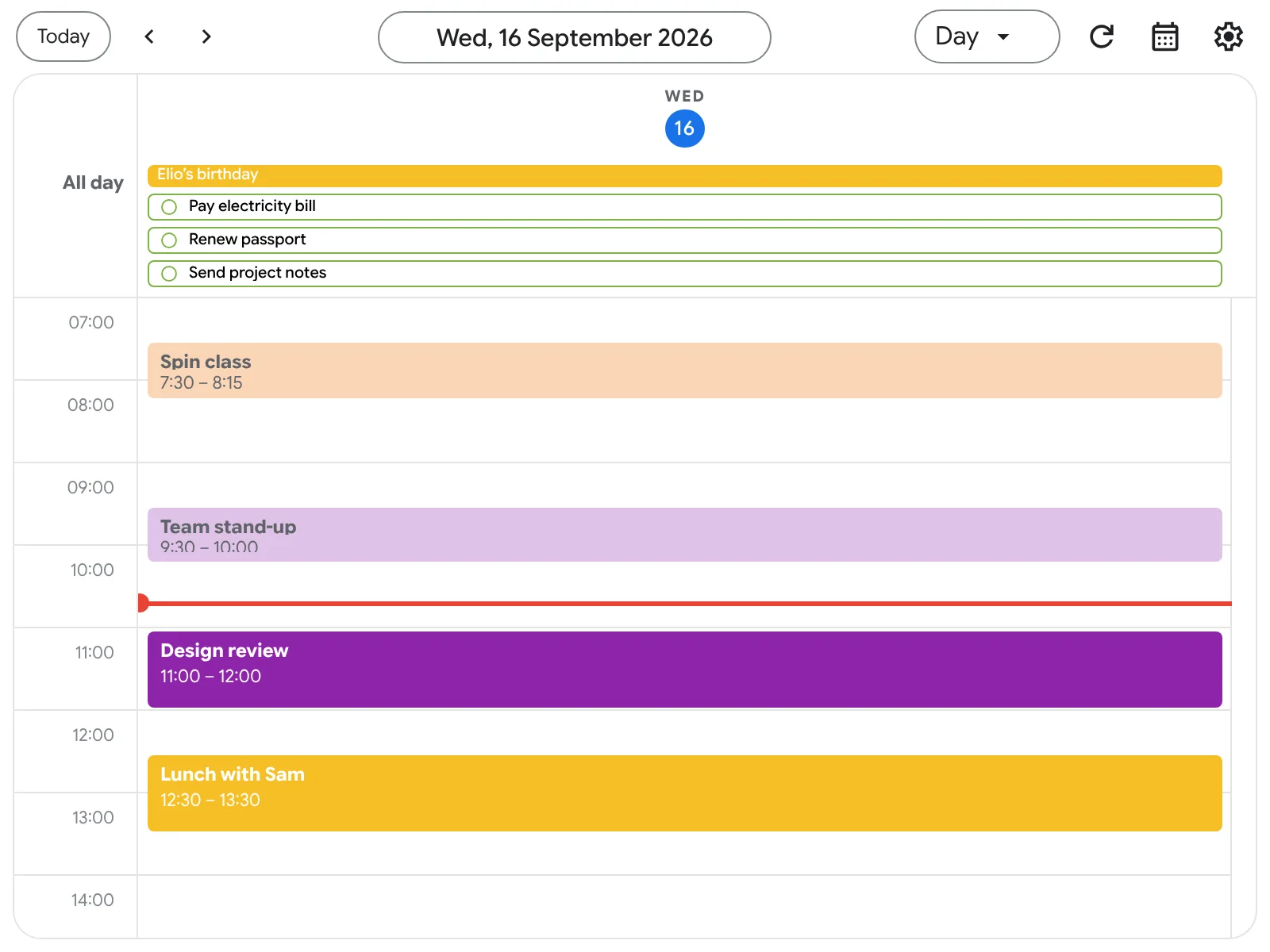Click the 11:00 time label

94,652
